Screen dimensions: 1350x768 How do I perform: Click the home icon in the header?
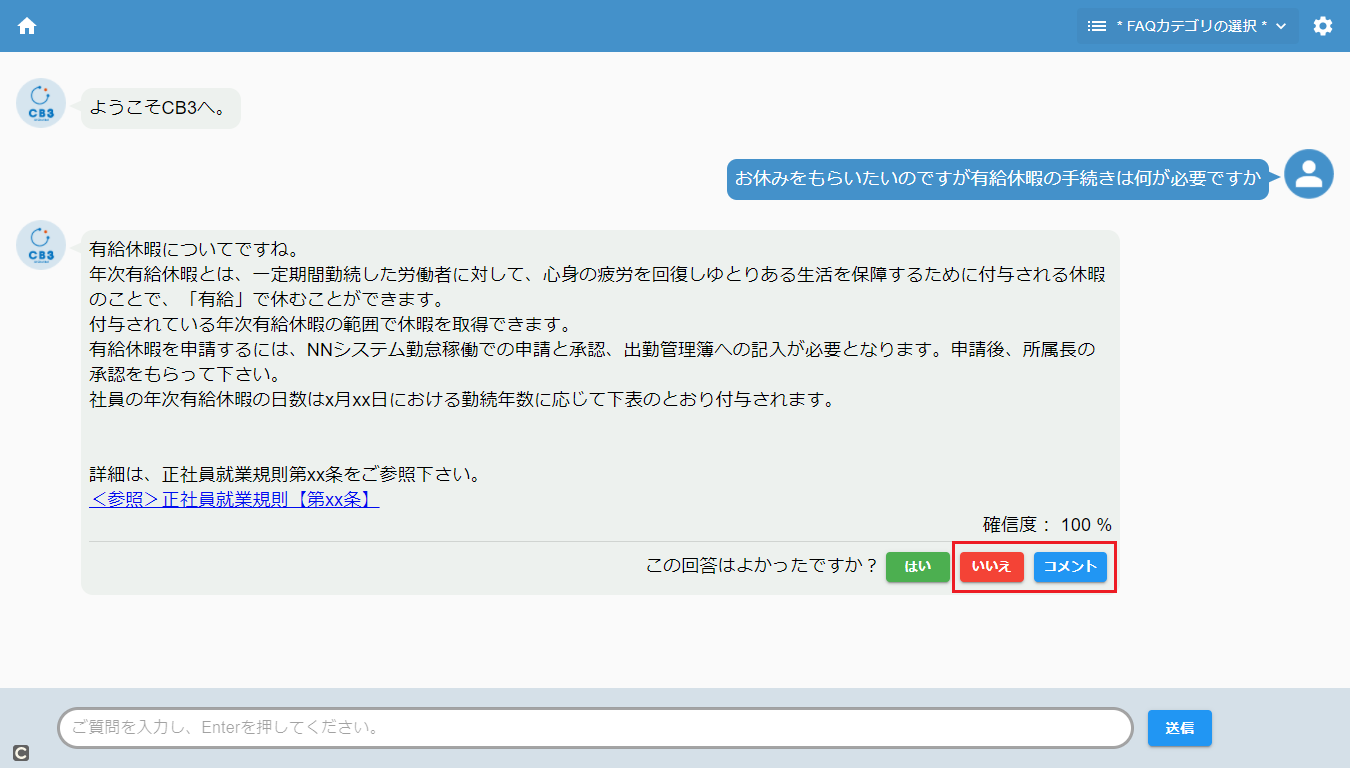click(x=27, y=26)
